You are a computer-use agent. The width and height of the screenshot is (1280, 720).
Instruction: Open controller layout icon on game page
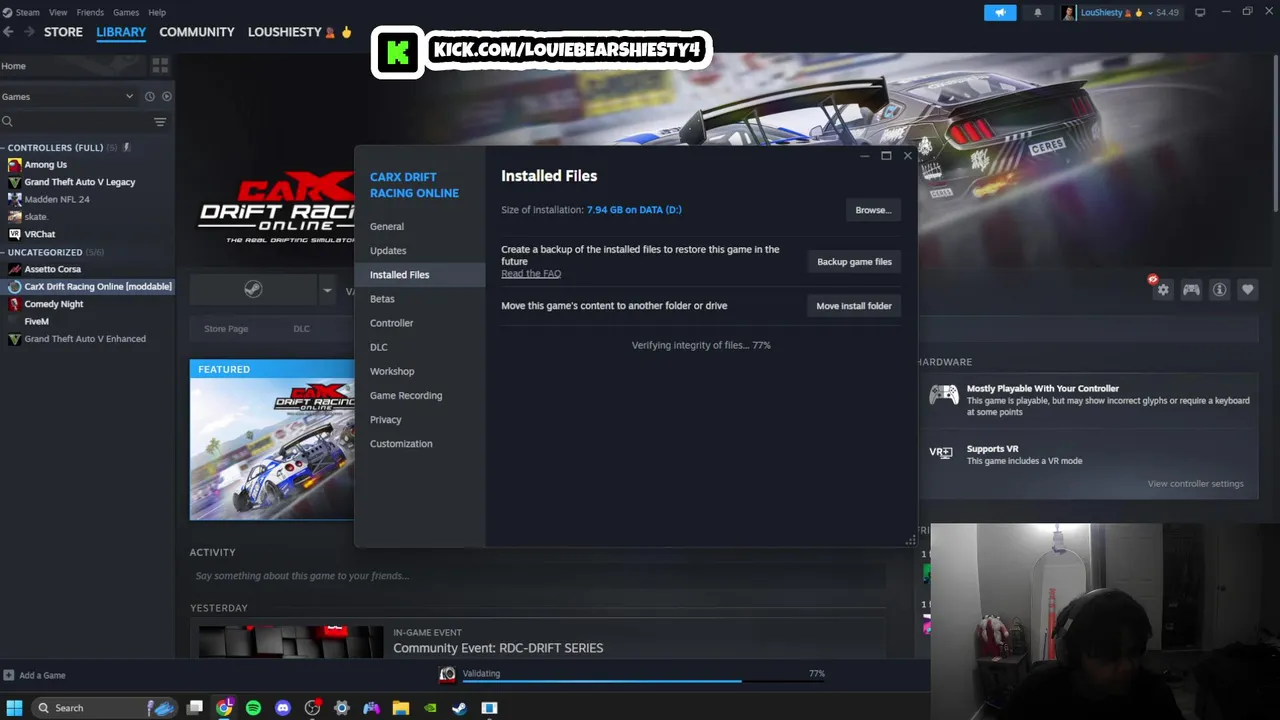(1191, 290)
